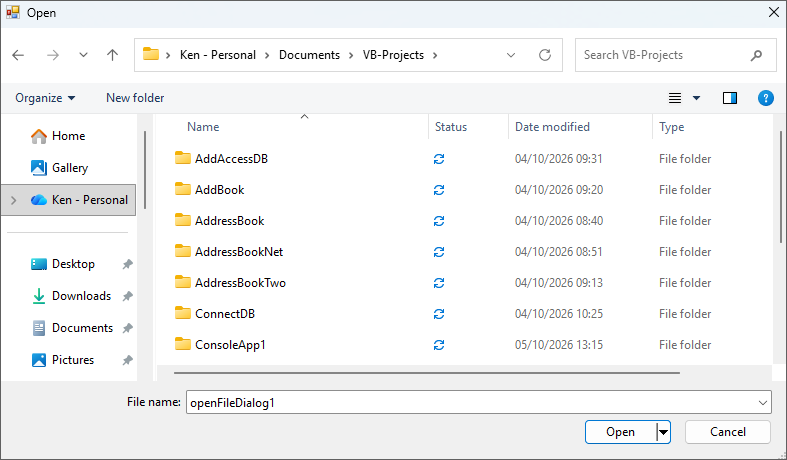Select the ConsoleApp1 folder
787x460 pixels.
click(x=220, y=345)
